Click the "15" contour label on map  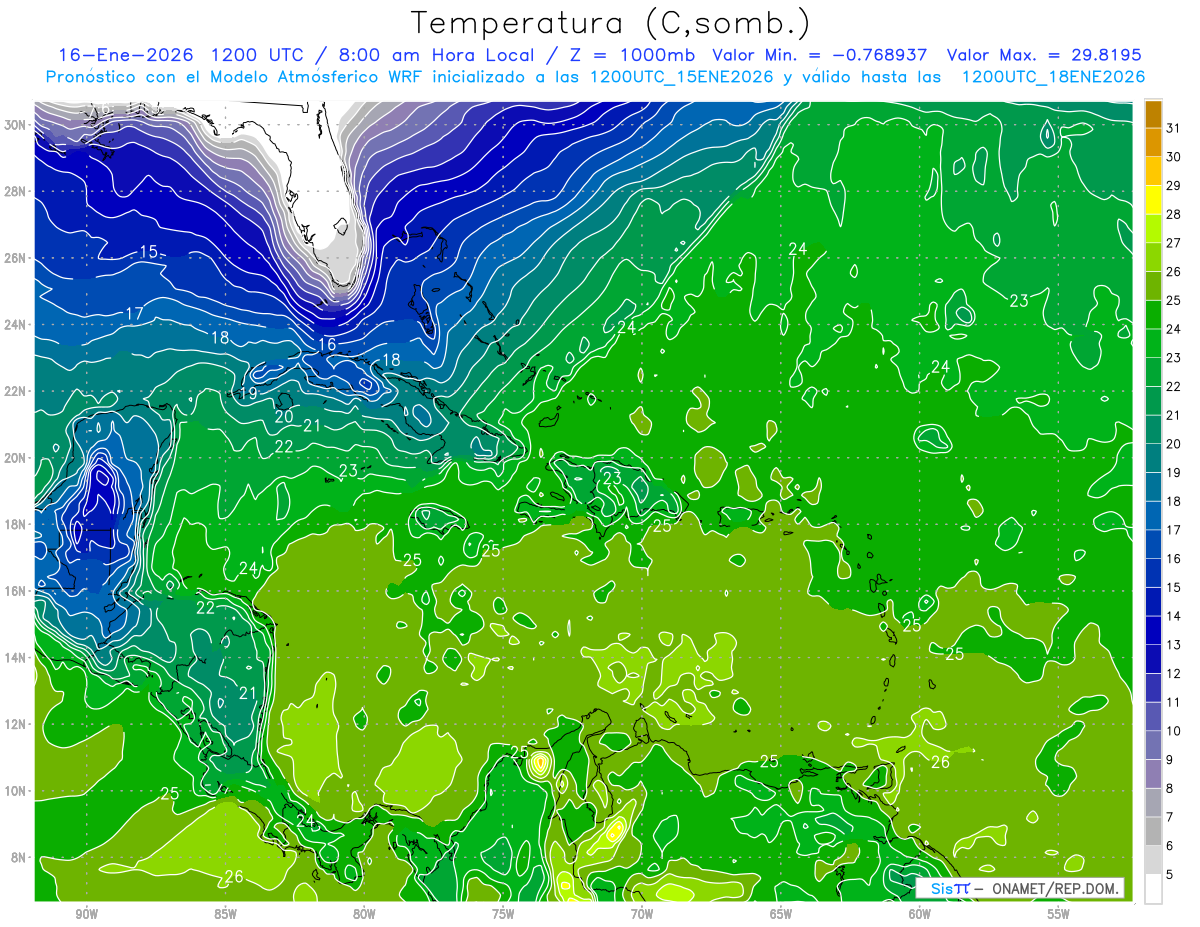point(148,252)
